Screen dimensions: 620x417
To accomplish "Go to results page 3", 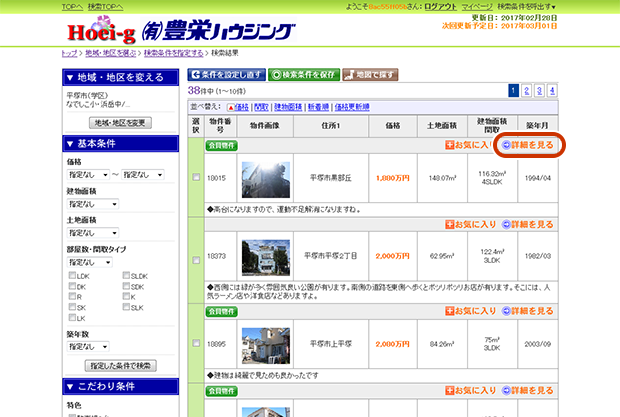I will pyautogui.click(x=539, y=91).
